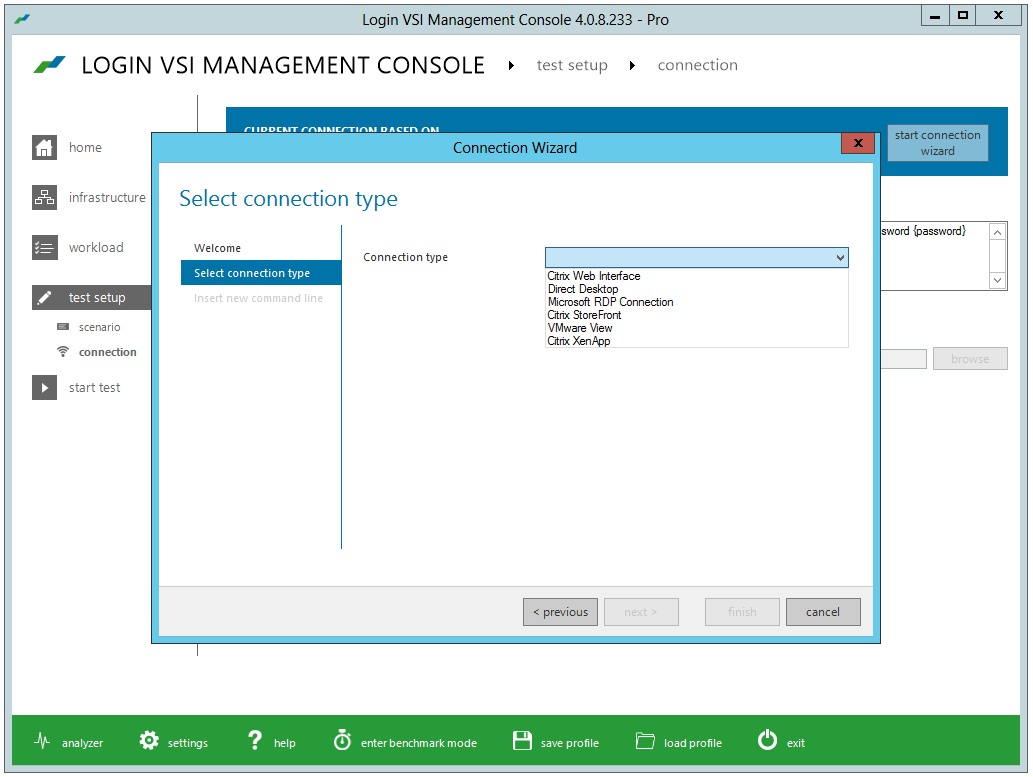Screen dimensions: 1033x777
Task: Click the command line scrollbar up arrow
Action: (997, 232)
